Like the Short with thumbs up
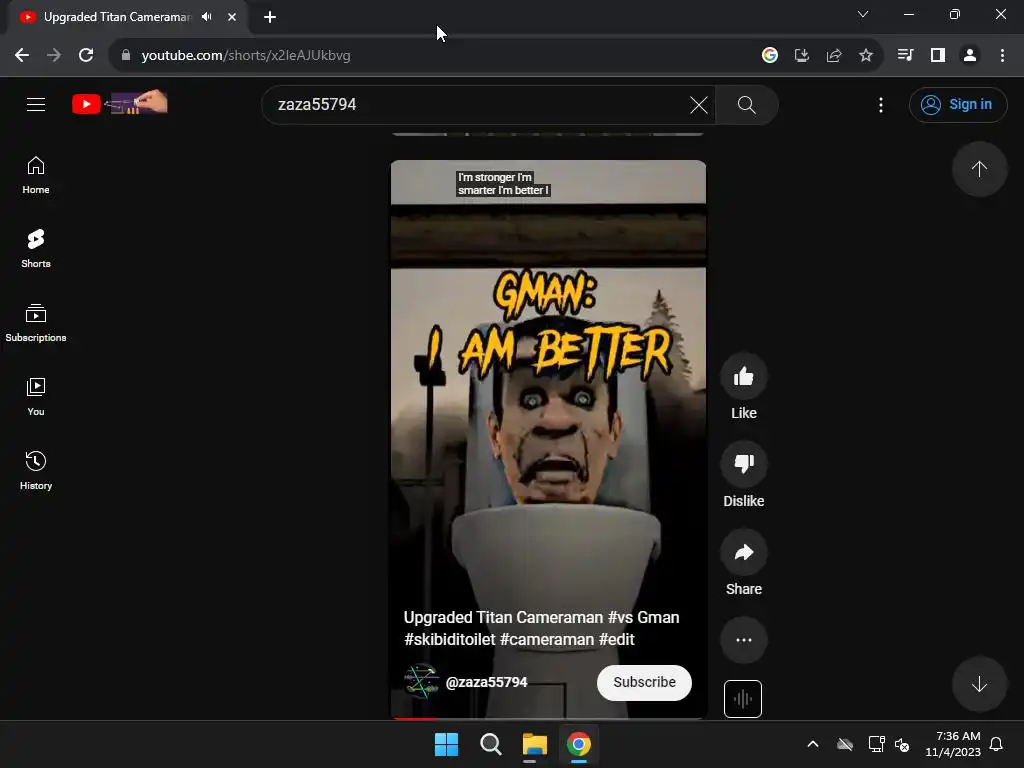This screenshot has height=768, width=1024. pos(744,376)
